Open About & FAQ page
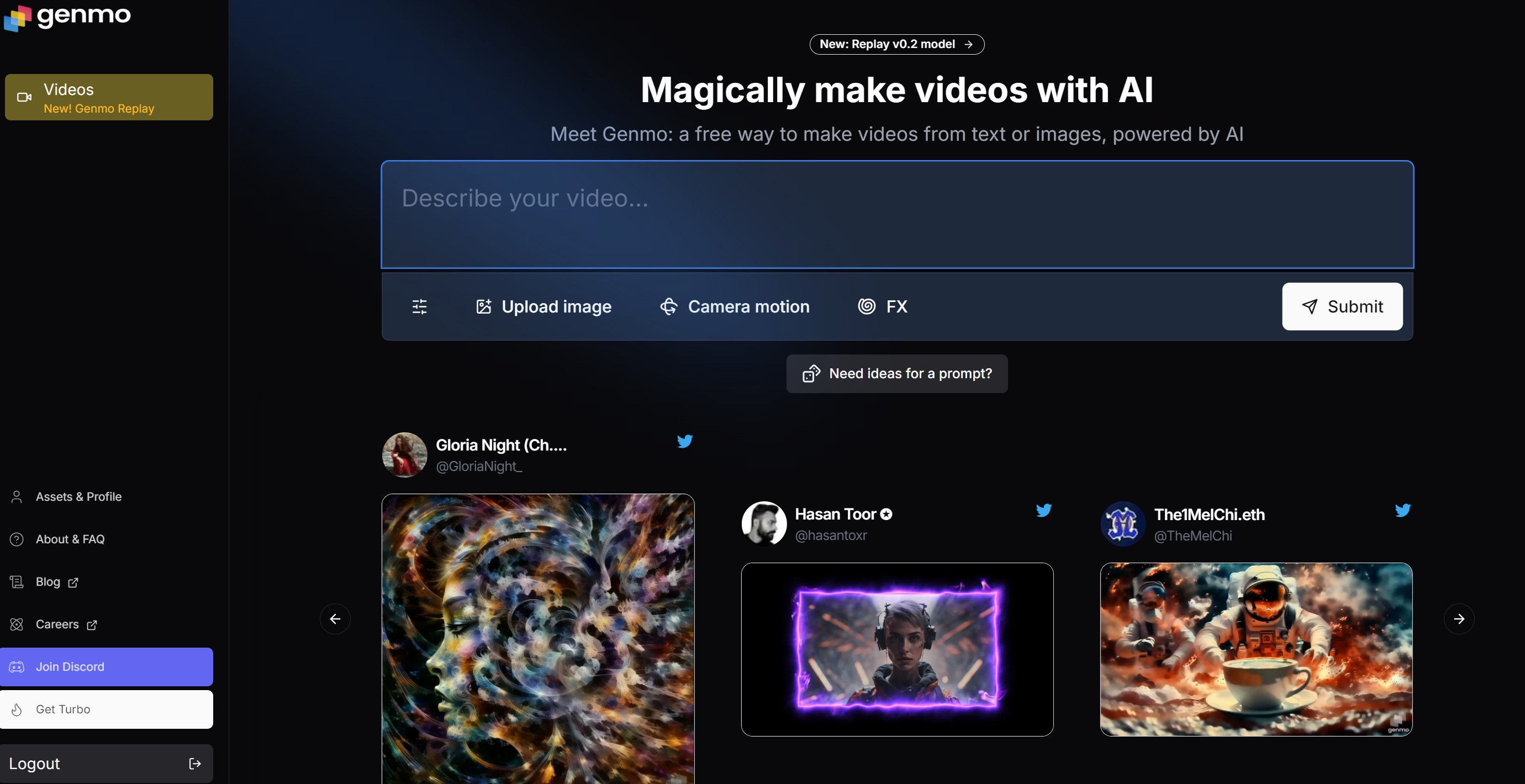Viewport: 1525px width, 784px height. [70, 539]
